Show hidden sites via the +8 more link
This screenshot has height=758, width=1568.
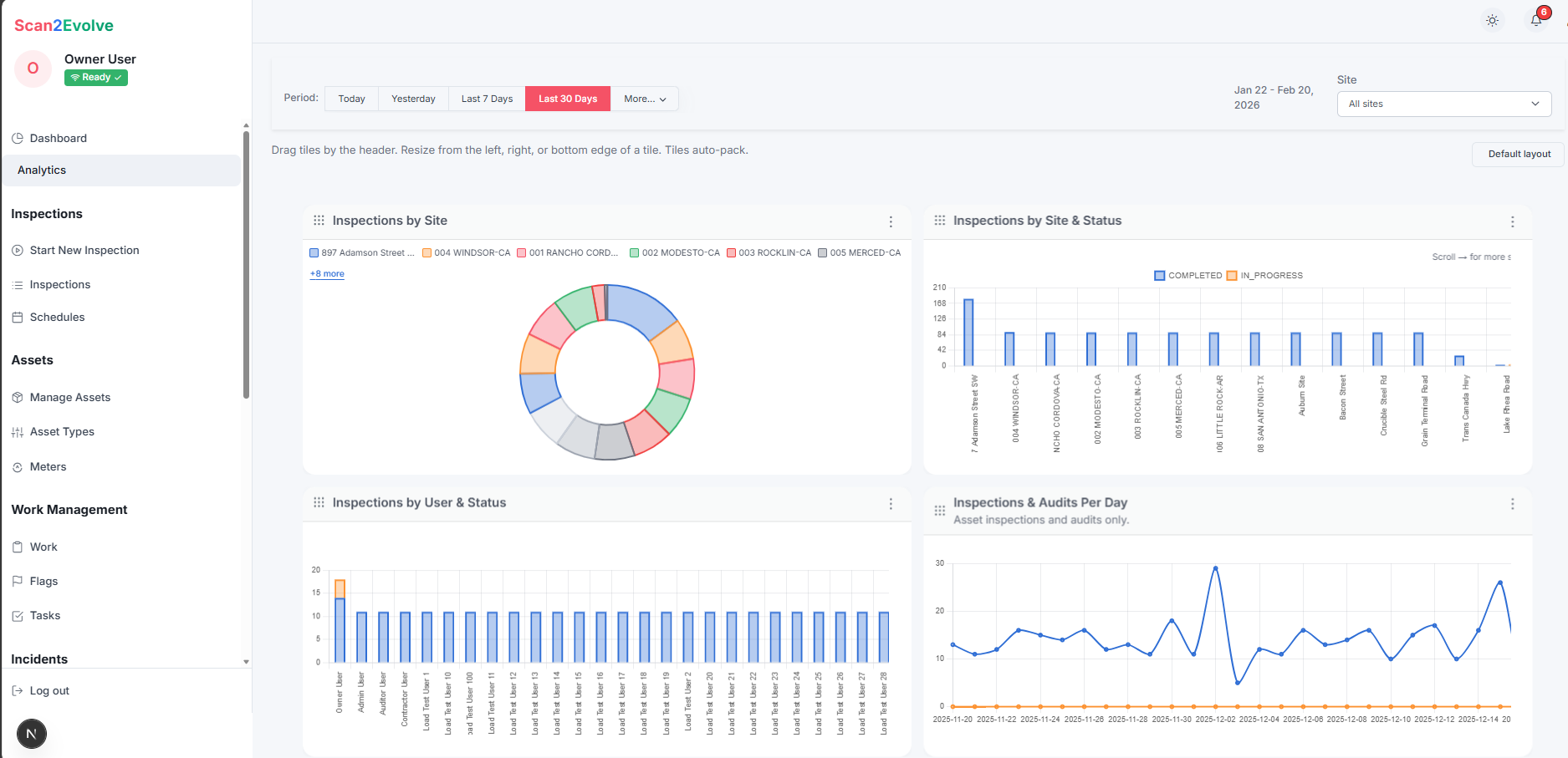pyautogui.click(x=326, y=273)
